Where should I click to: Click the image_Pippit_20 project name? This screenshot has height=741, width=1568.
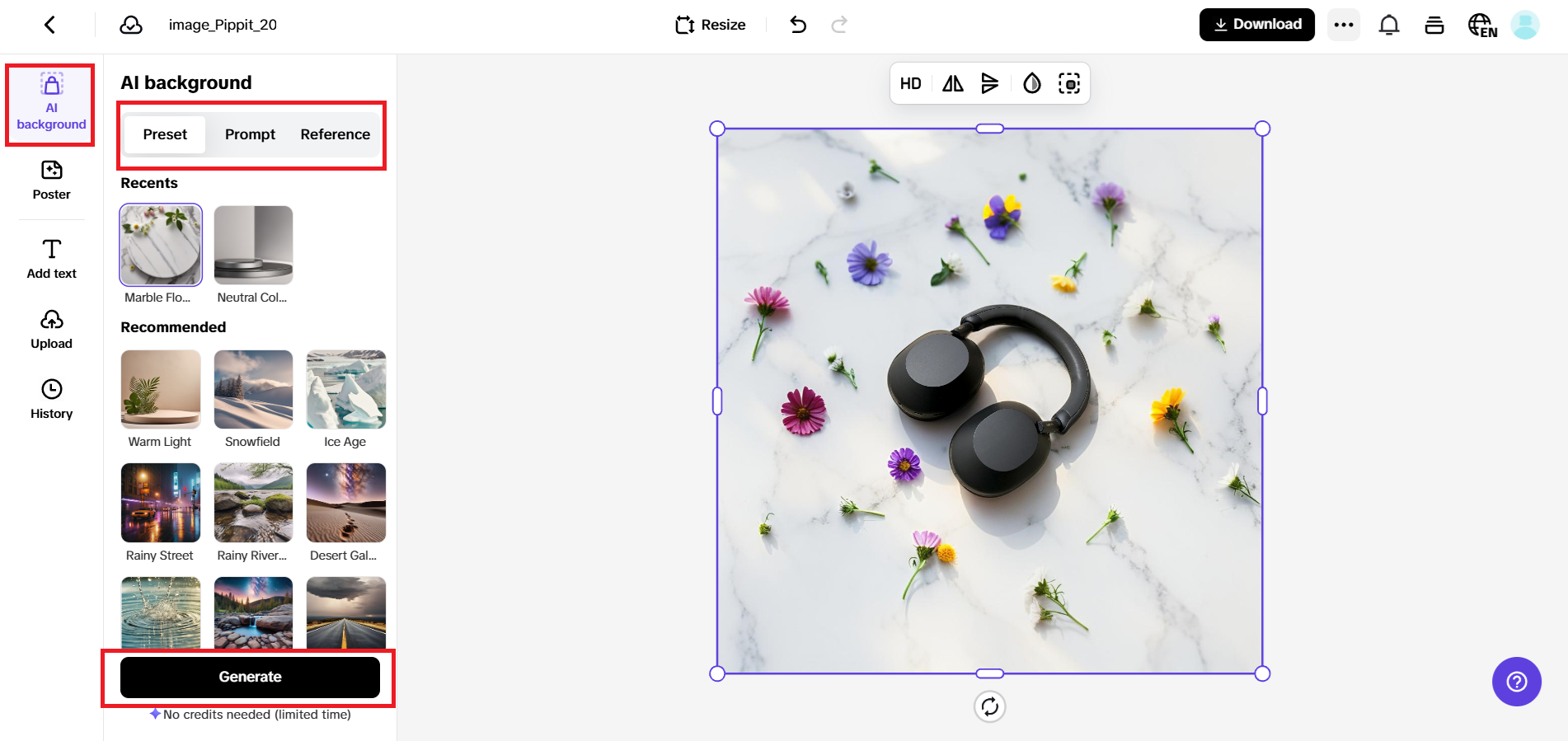223,25
